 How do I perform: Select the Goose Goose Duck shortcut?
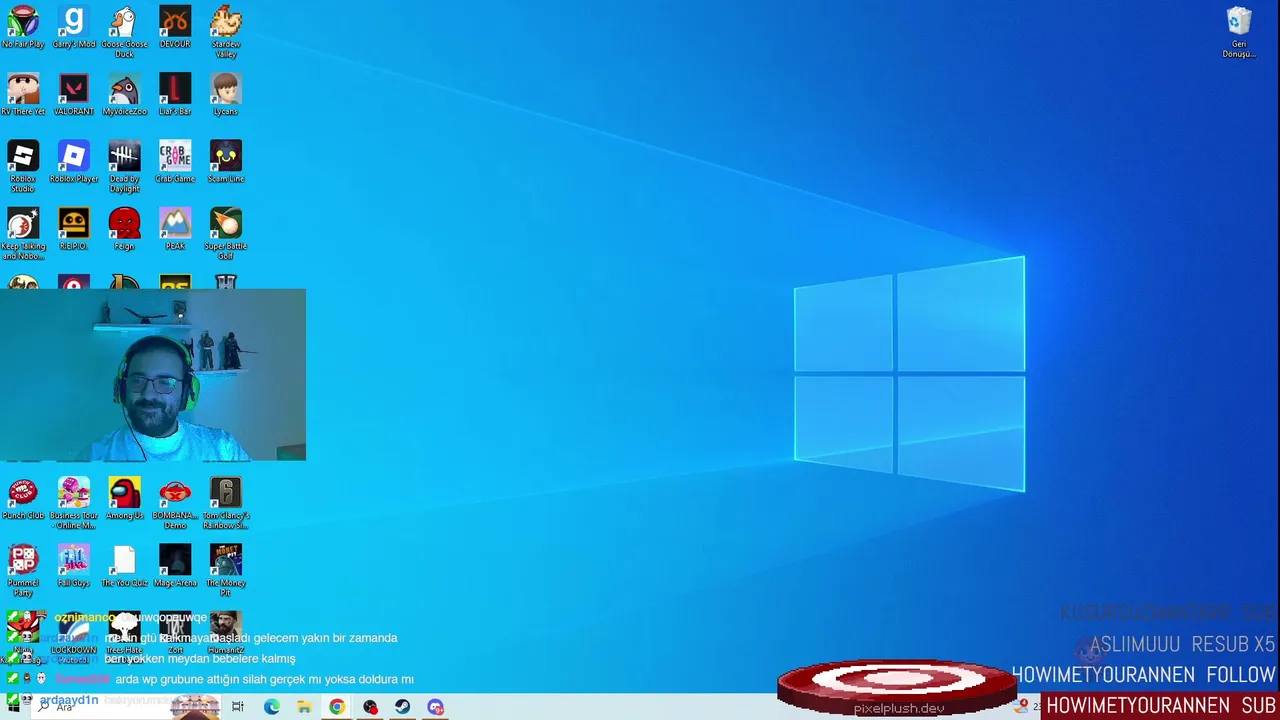[124, 32]
